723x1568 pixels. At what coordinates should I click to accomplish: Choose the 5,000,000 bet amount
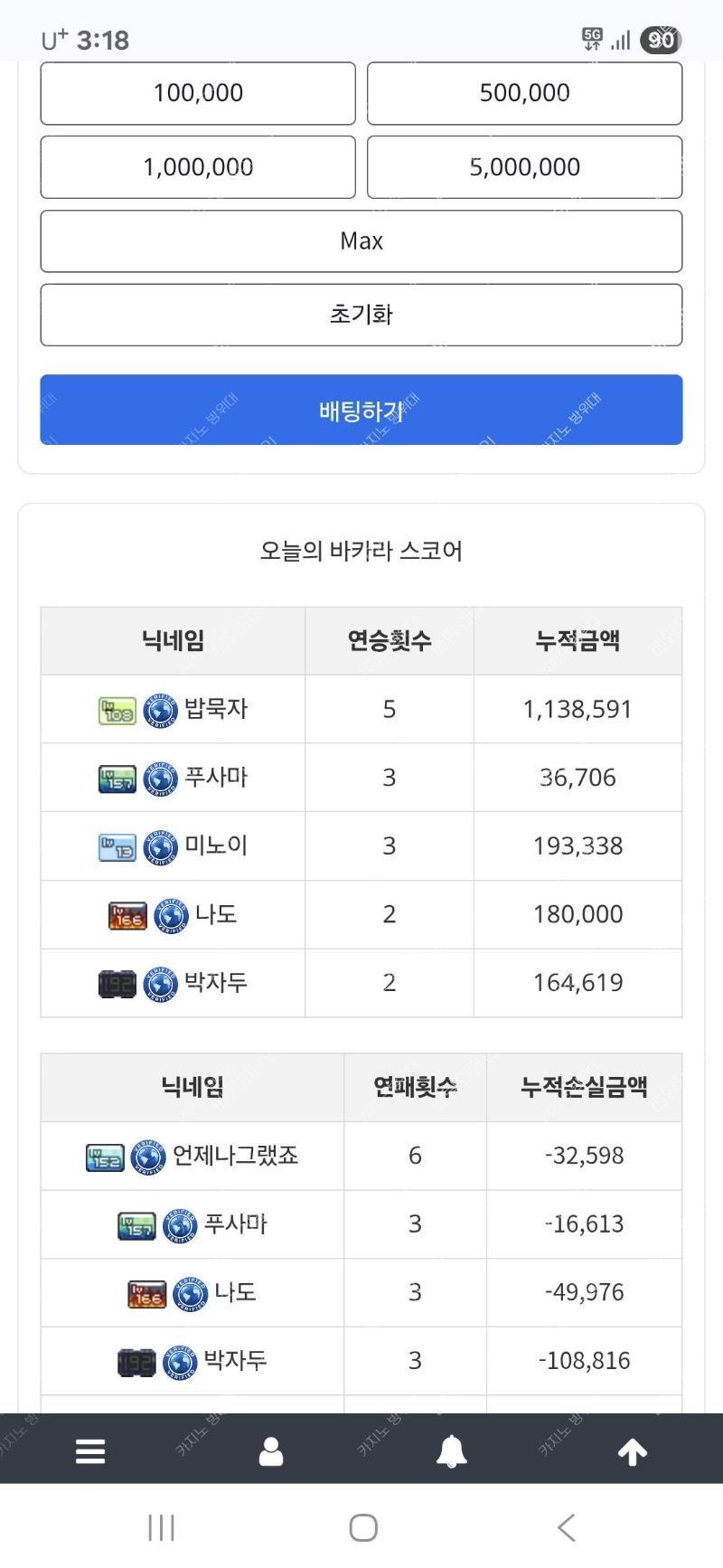click(524, 167)
